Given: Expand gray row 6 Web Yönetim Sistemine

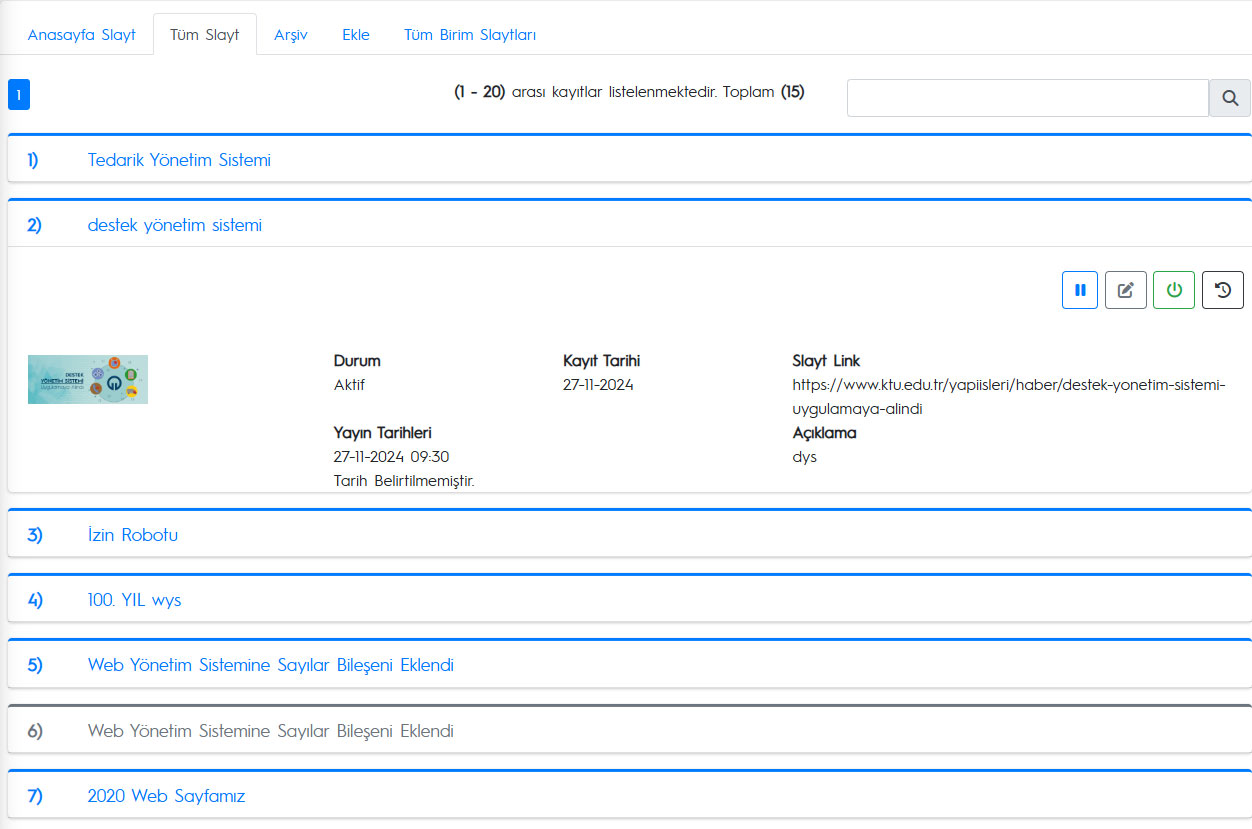Looking at the screenshot, I should point(629,730).
